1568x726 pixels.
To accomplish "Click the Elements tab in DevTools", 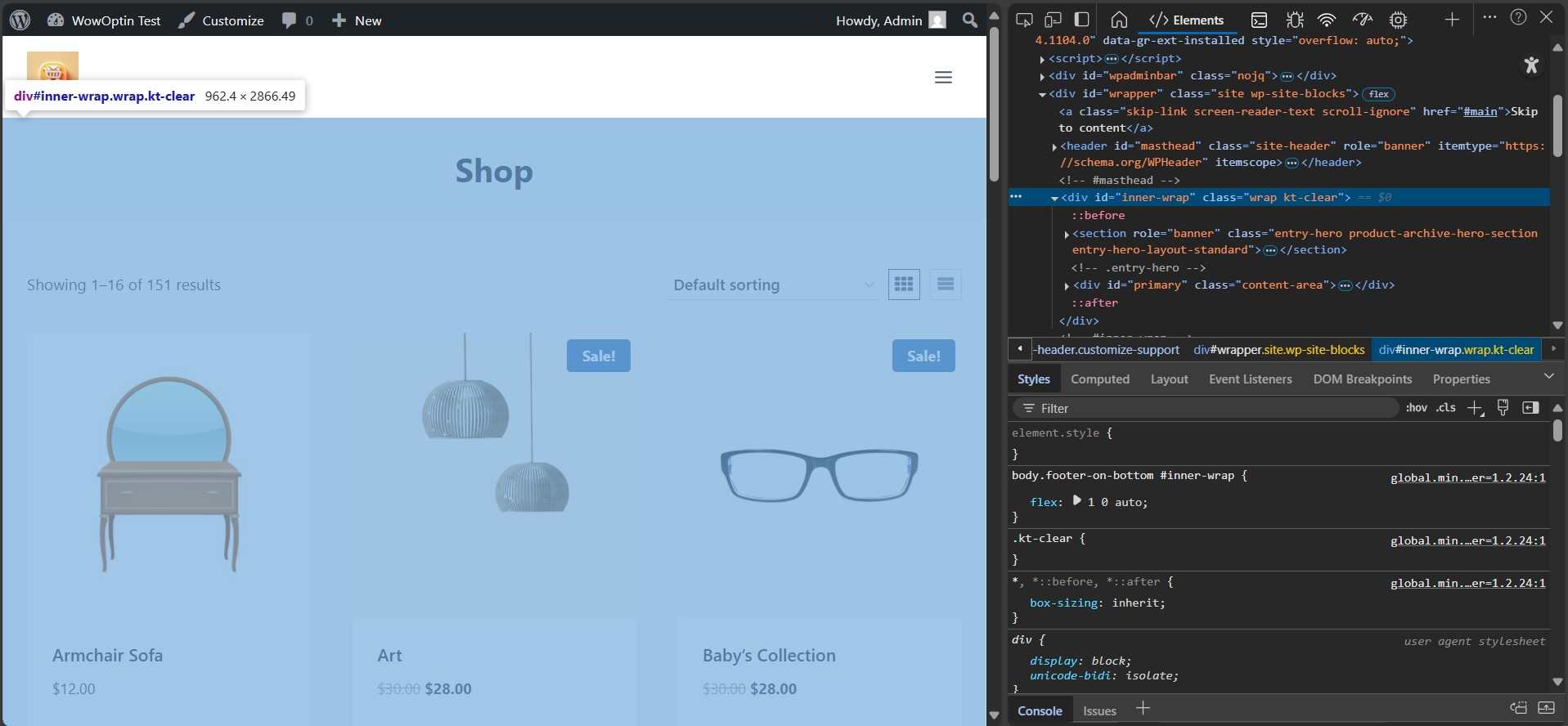I will (1187, 20).
